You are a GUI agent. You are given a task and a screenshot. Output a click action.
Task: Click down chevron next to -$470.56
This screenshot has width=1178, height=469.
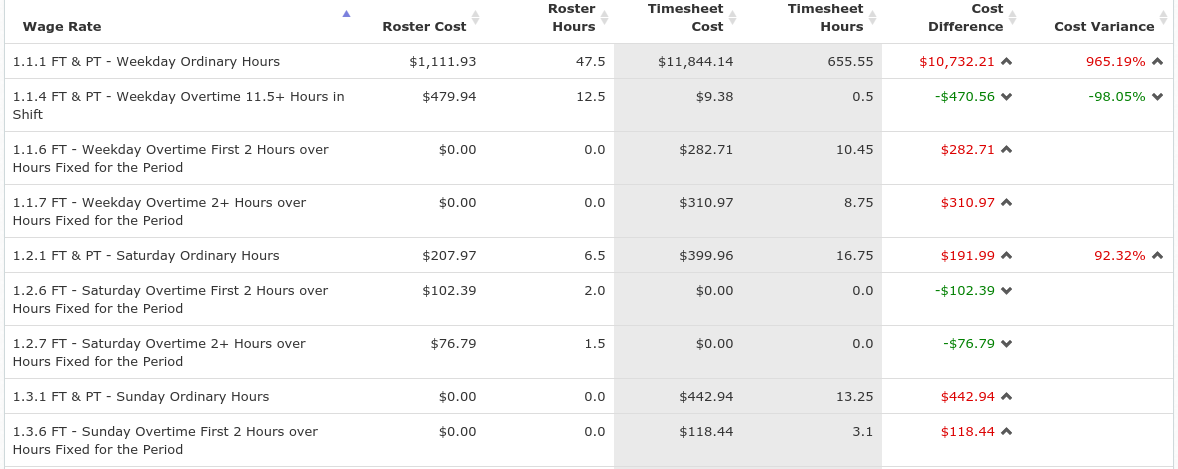tap(1007, 97)
